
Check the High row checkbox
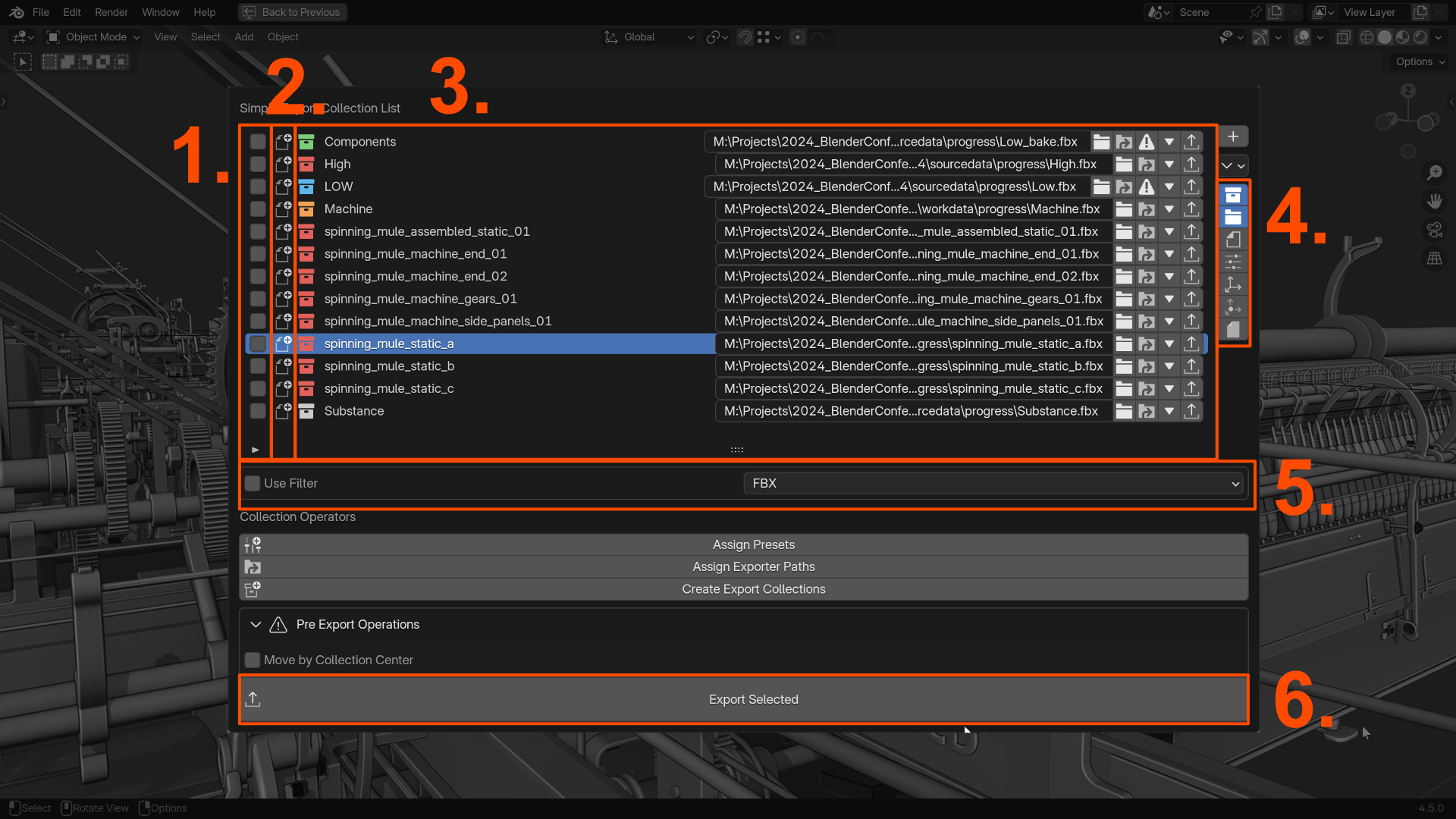258,164
